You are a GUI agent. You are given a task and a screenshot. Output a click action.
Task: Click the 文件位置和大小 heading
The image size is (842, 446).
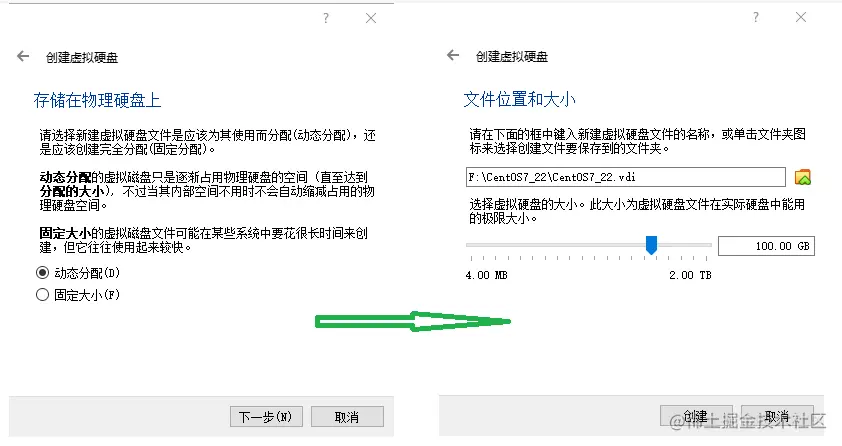(x=519, y=99)
